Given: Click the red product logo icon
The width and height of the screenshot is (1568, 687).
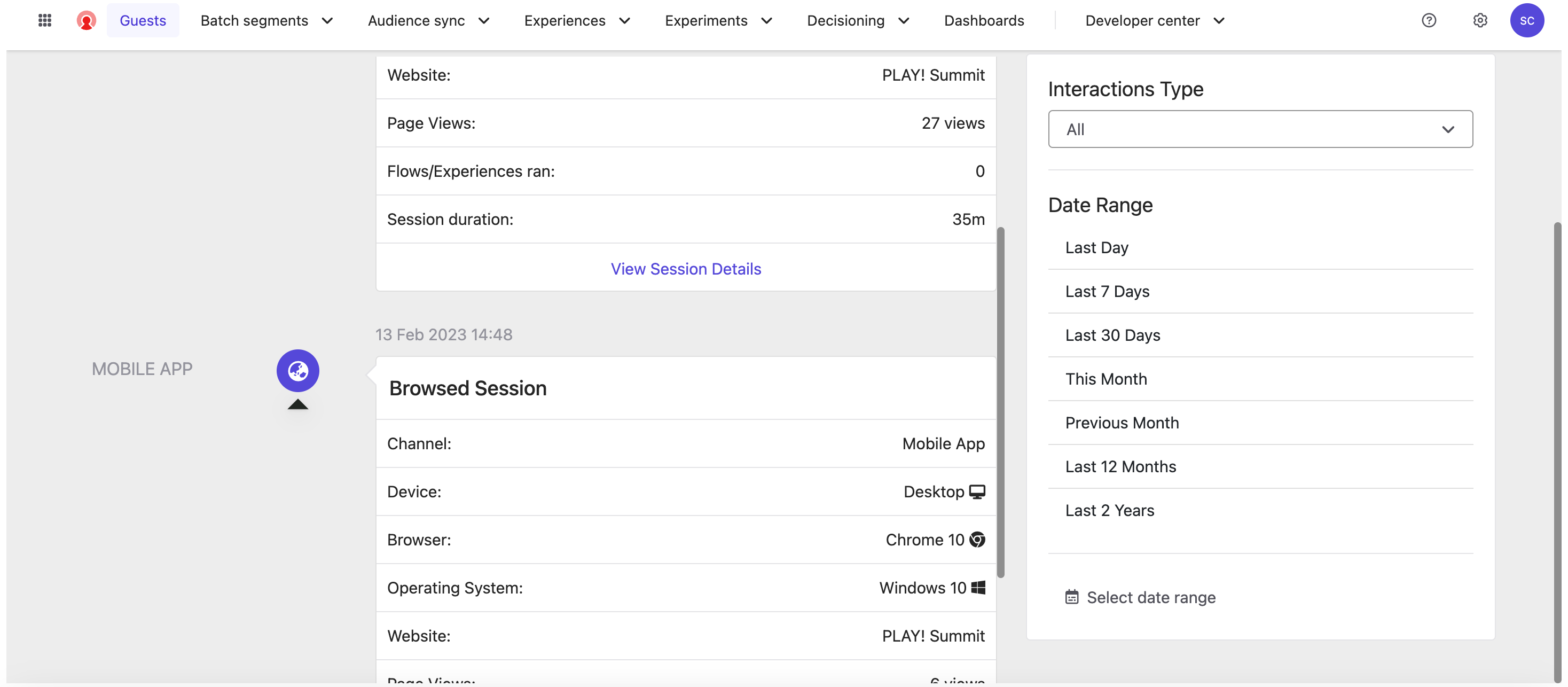Looking at the screenshot, I should tap(86, 20).
